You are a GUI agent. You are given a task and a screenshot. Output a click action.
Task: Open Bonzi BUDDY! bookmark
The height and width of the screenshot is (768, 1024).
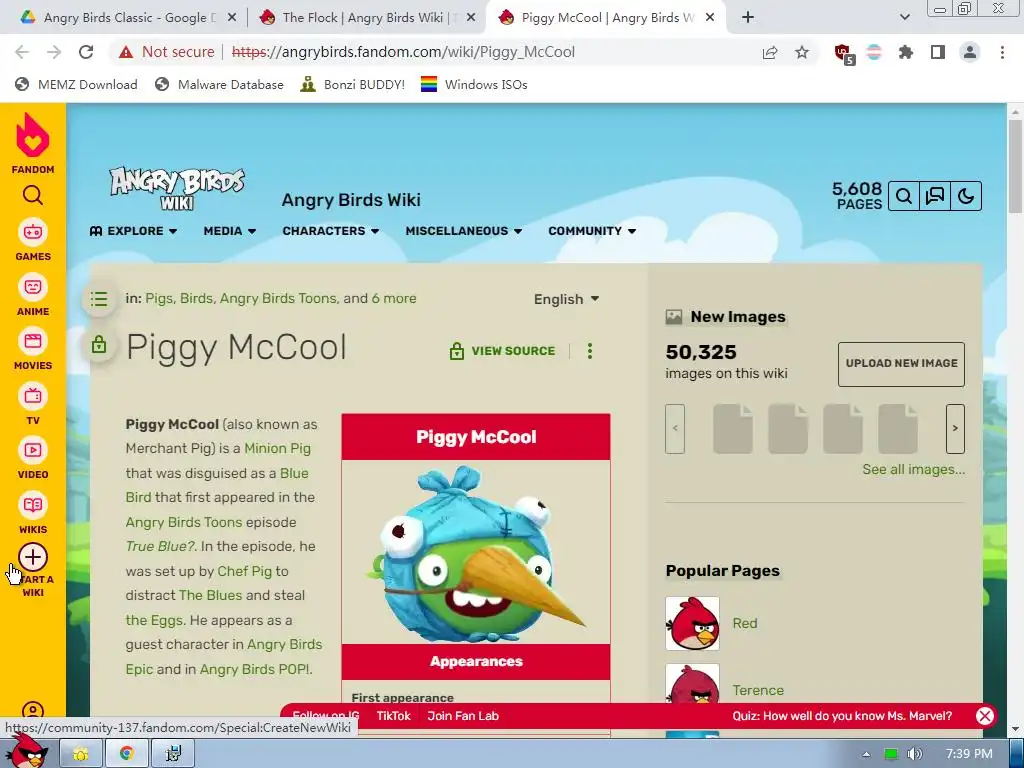point(353,85)
